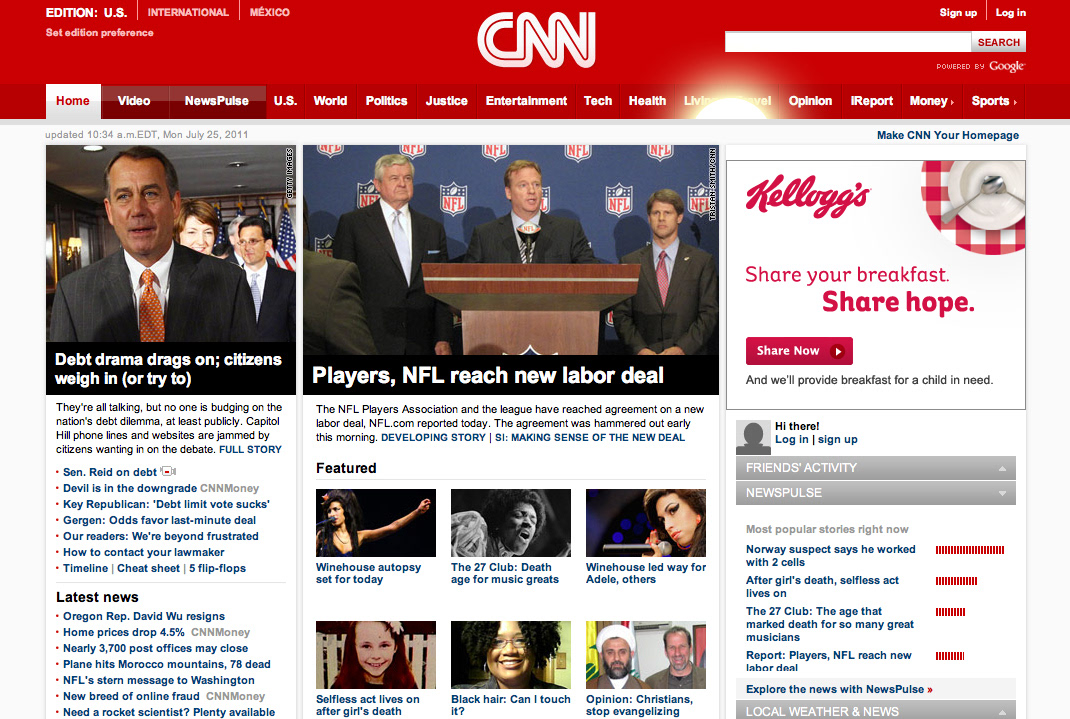Click the play arrow on Share Now
The image size is (1070, 719).
pos(837,351)
